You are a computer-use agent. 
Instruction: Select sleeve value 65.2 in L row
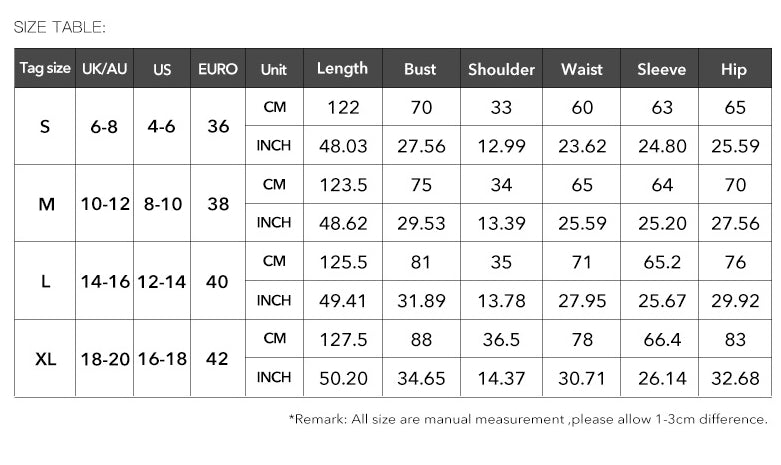point(660,262)
